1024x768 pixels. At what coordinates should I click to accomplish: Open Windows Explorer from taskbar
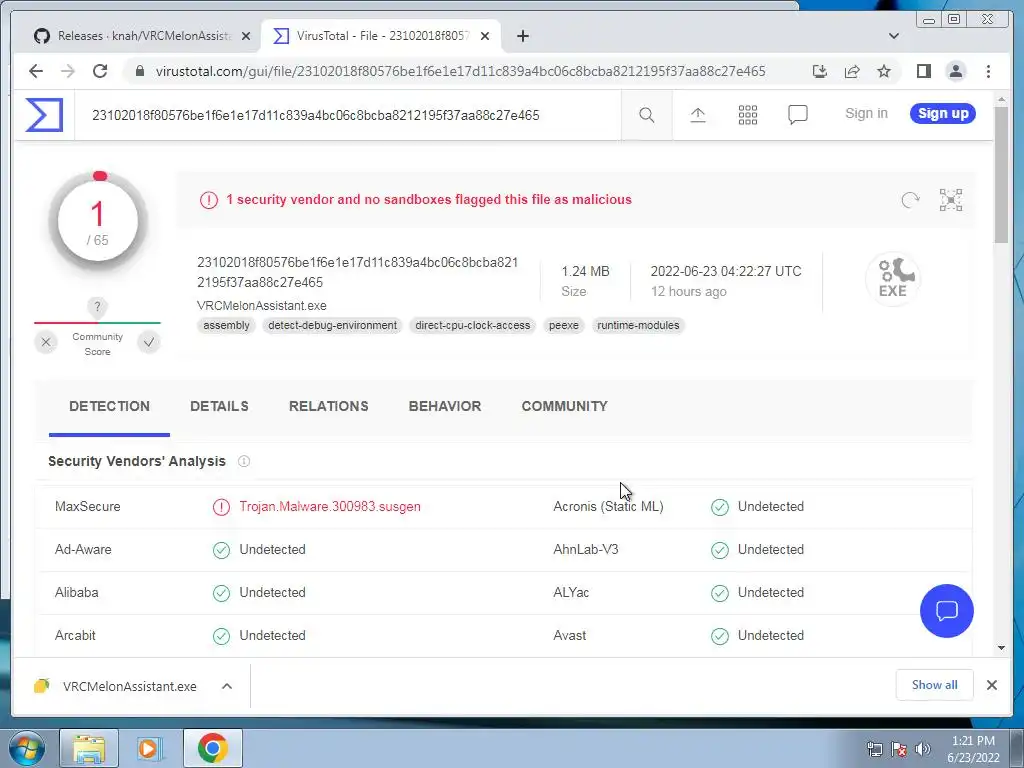tap(89, 748)
